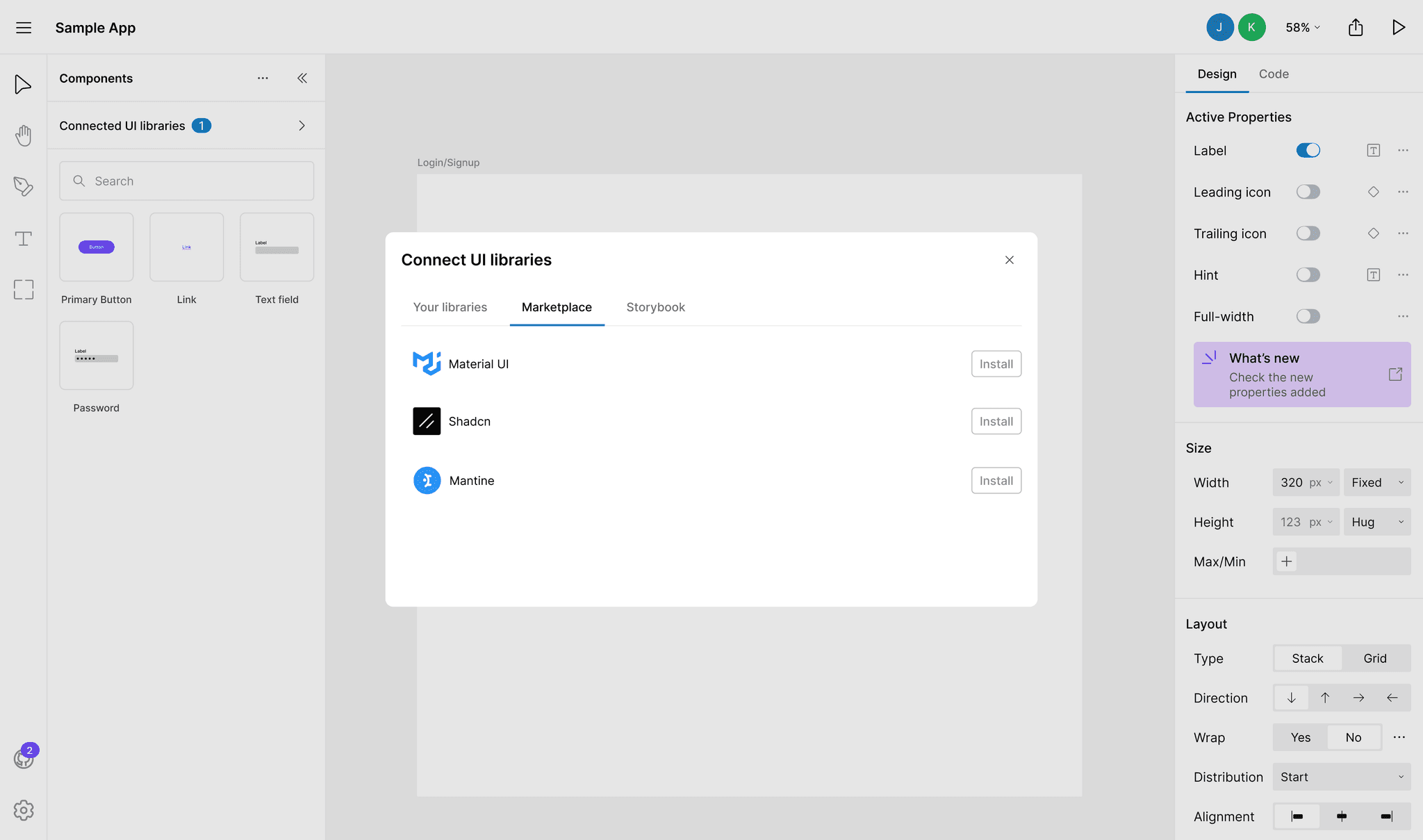Select the Frame container tool
This screenshot has height=840, width=1423.
pos(23,290)
